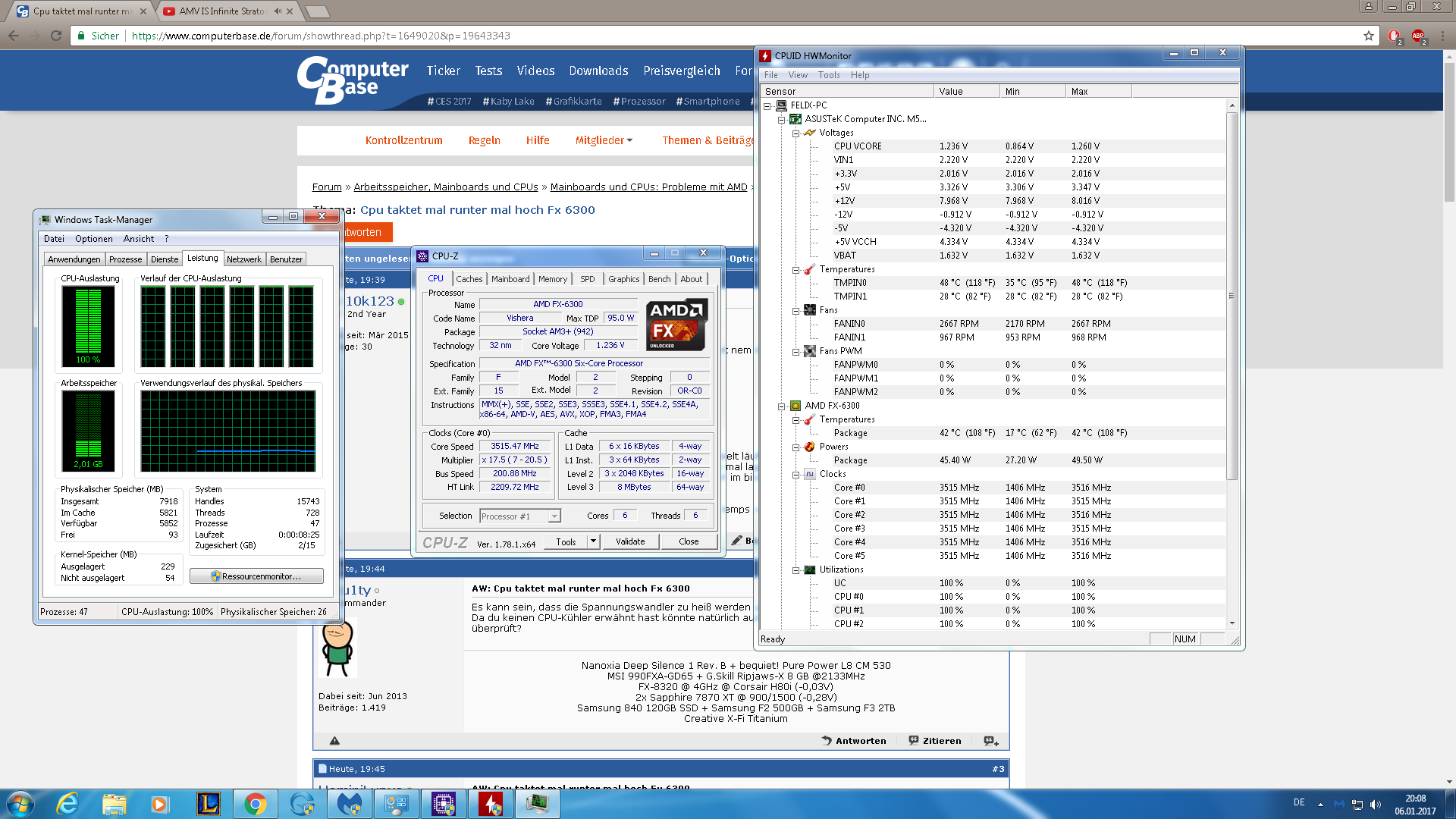
Task: Reload the page with the refresh icon
Action: pos(56,36)
